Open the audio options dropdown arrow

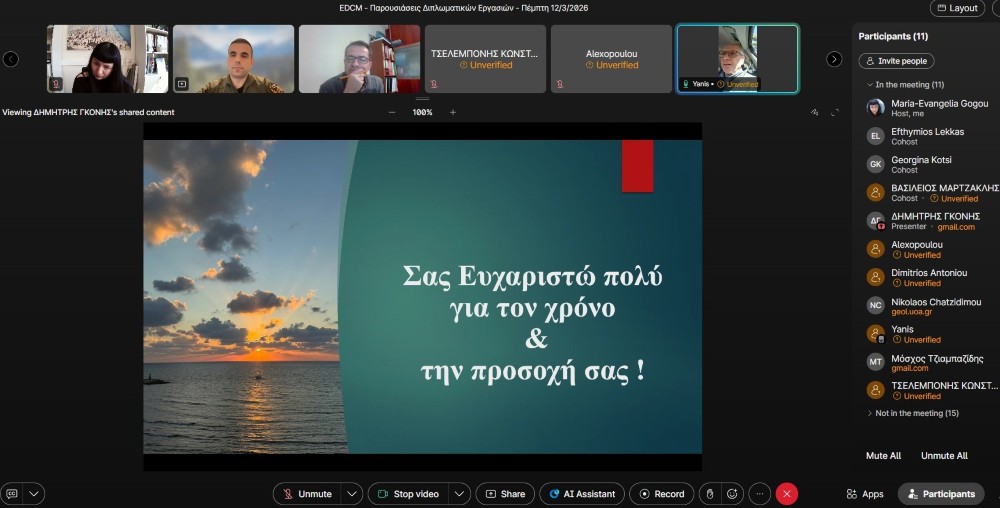pyautogui.click(x=351, y=494)
